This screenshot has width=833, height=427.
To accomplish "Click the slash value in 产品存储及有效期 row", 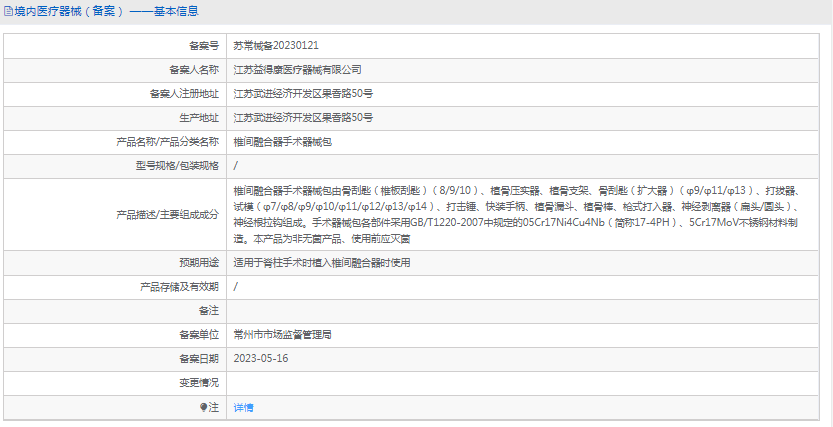I will click(x=236, y=287).
